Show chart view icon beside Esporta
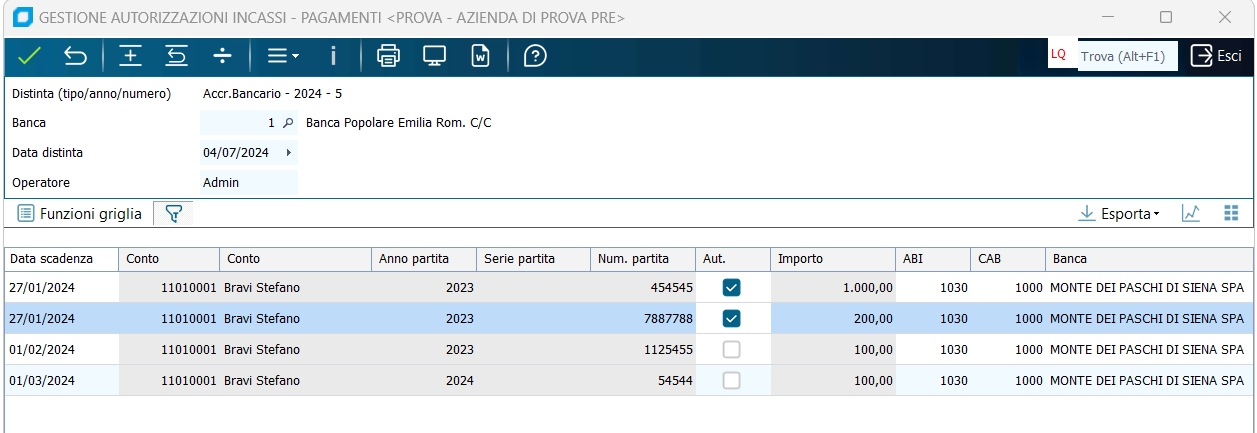This screenshot has height=433, width=1257. (x=1190, y=213)
